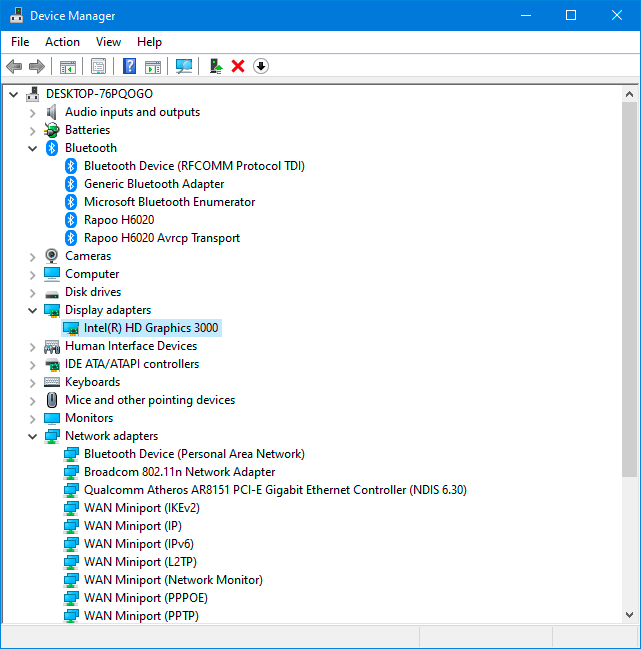This screenshot has width=641, height=649.
Task: Expand the Monitors chevron
Action: 32,419
